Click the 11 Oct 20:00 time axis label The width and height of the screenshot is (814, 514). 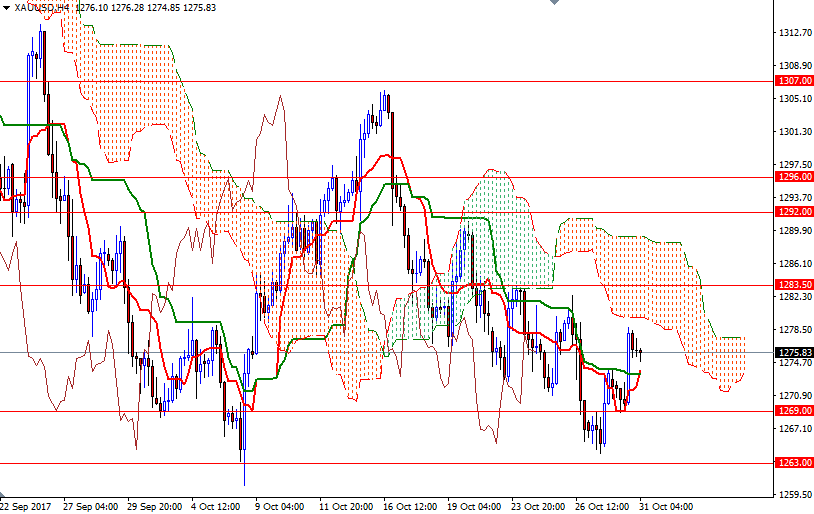346,506
